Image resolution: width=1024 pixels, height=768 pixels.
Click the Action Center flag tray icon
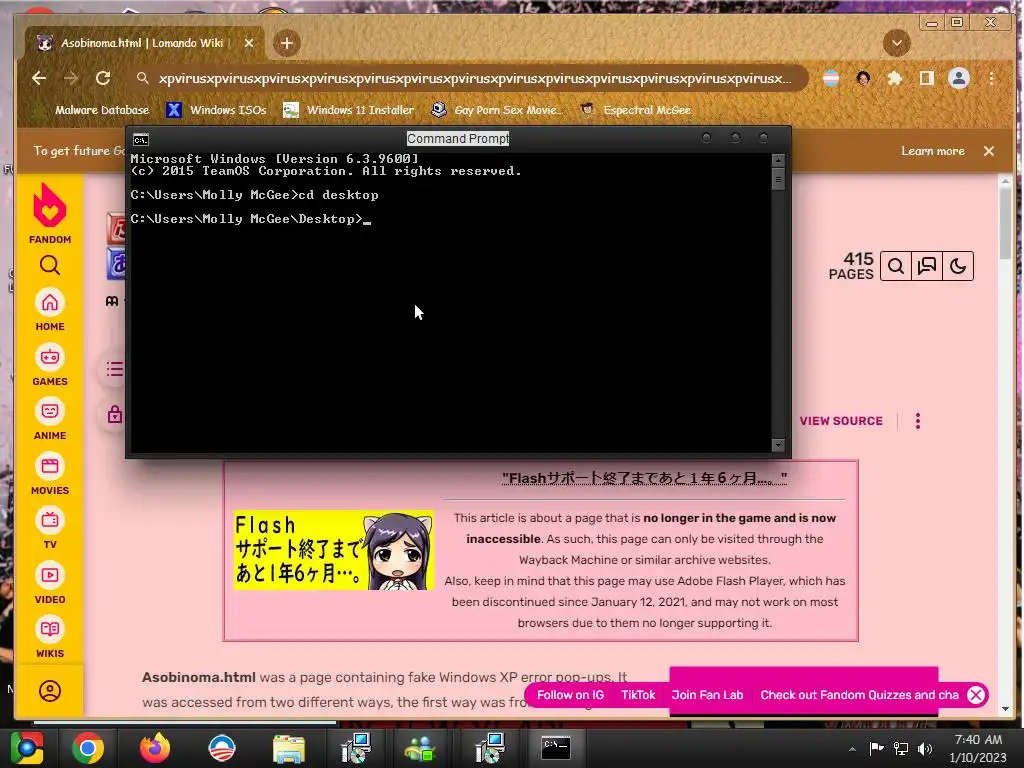pos(876,748)
